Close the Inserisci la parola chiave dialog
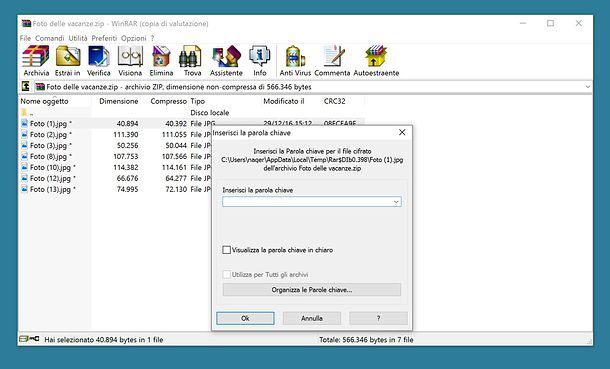 tap(402, 133)
